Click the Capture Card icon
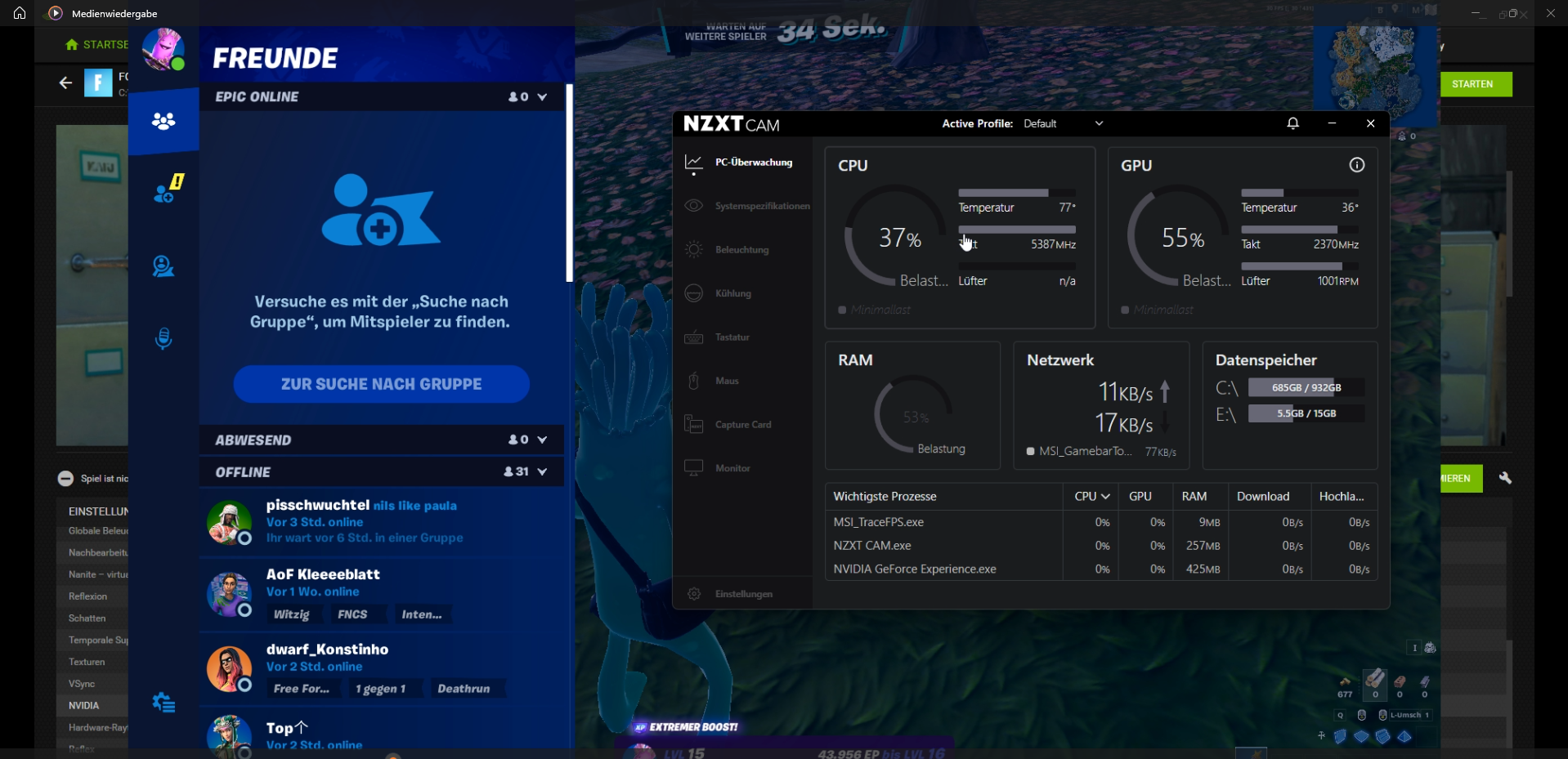 tap(693, 425)
